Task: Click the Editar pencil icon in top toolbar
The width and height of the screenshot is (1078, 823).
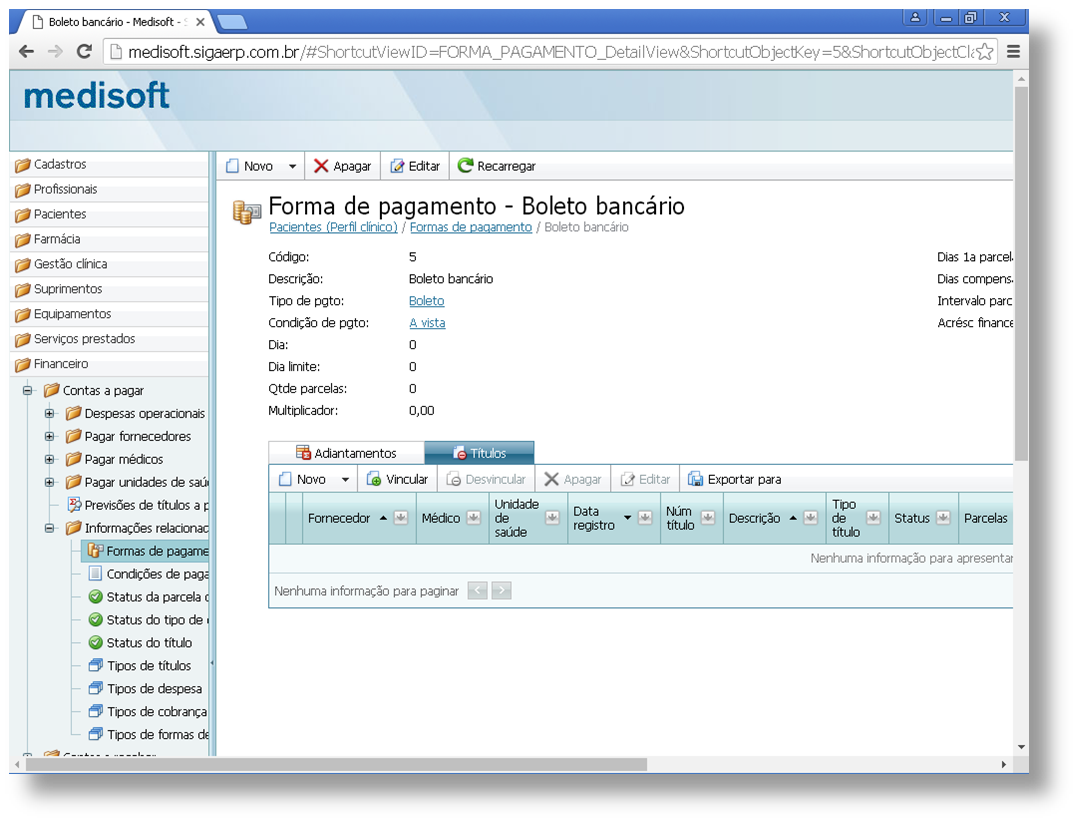Action: [x=397, y=166]
